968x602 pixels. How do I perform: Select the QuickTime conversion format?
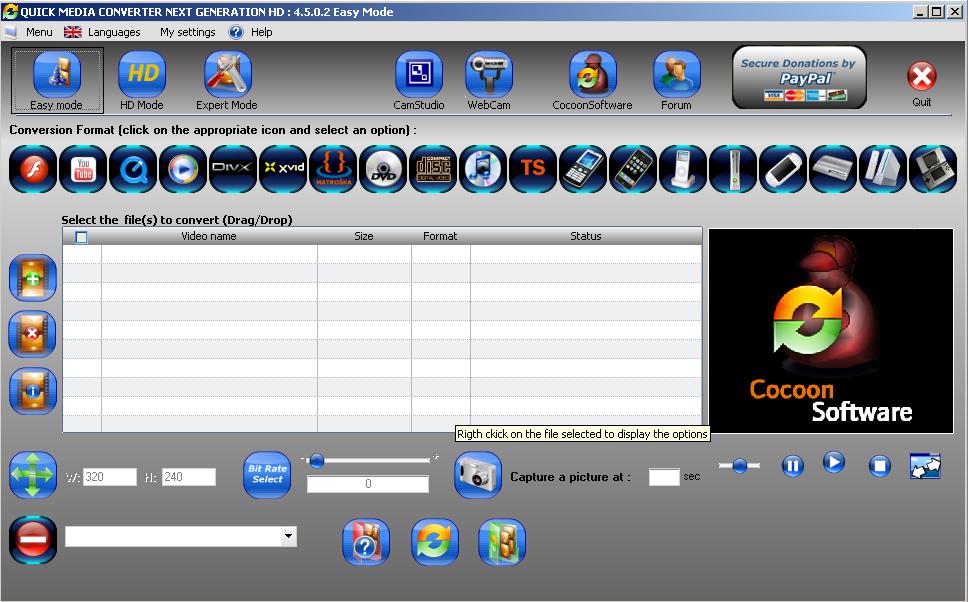coord(133,169)
